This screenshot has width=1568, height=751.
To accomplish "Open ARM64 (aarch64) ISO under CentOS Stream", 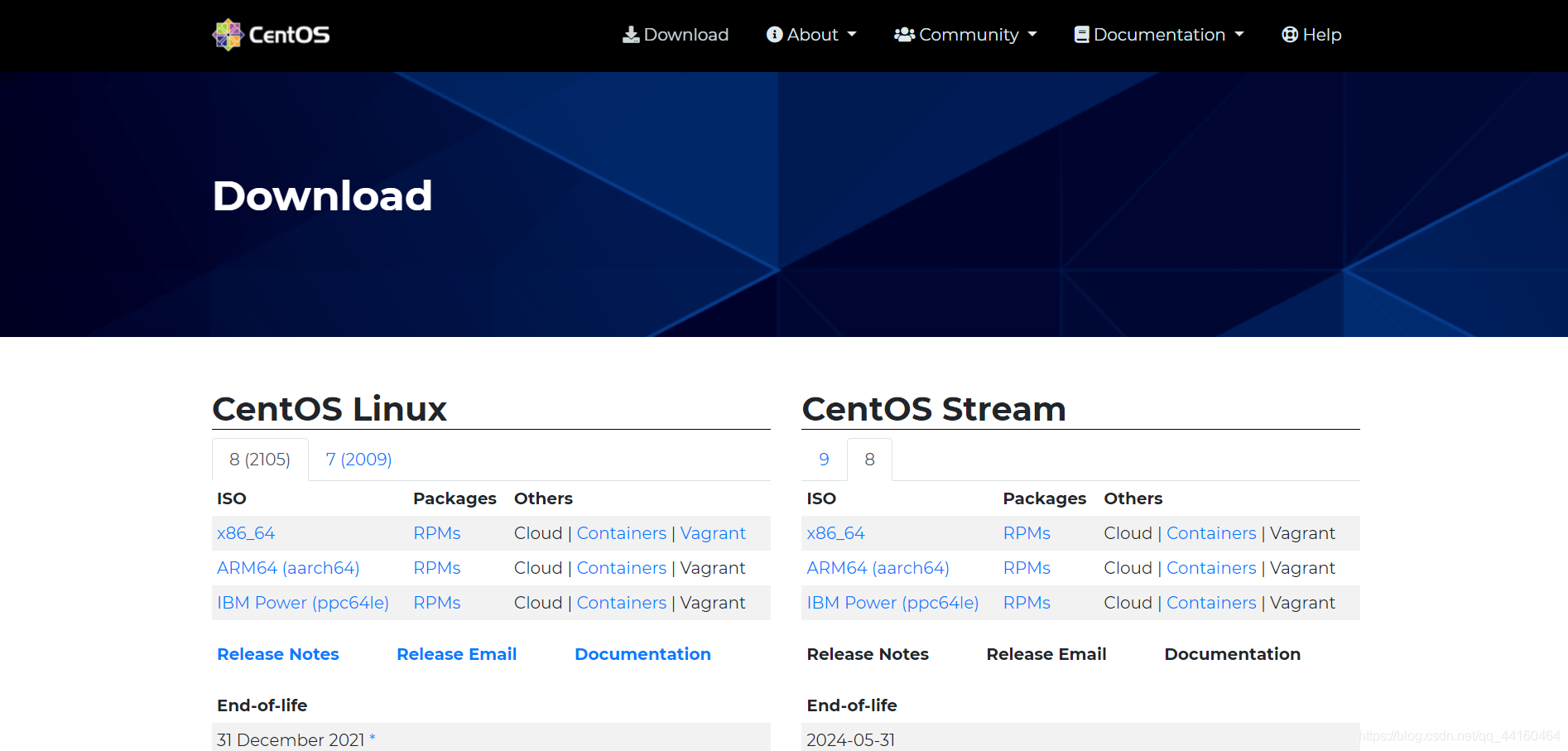I will coord(878,568).
